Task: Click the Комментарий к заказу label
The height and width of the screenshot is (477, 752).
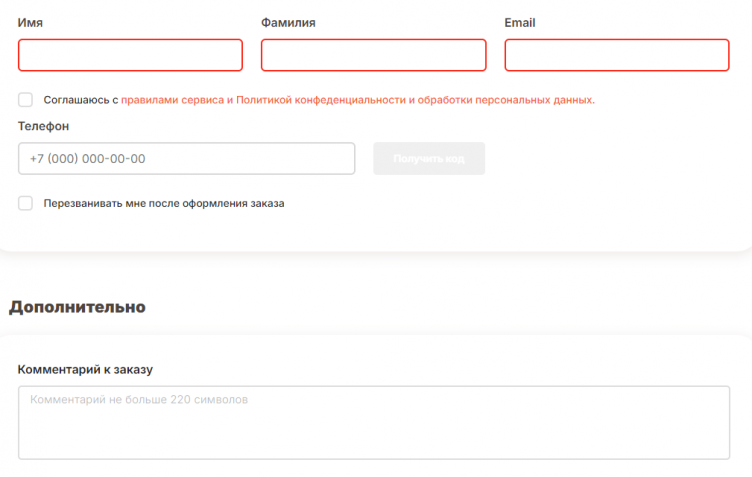Action: [85, 370]
